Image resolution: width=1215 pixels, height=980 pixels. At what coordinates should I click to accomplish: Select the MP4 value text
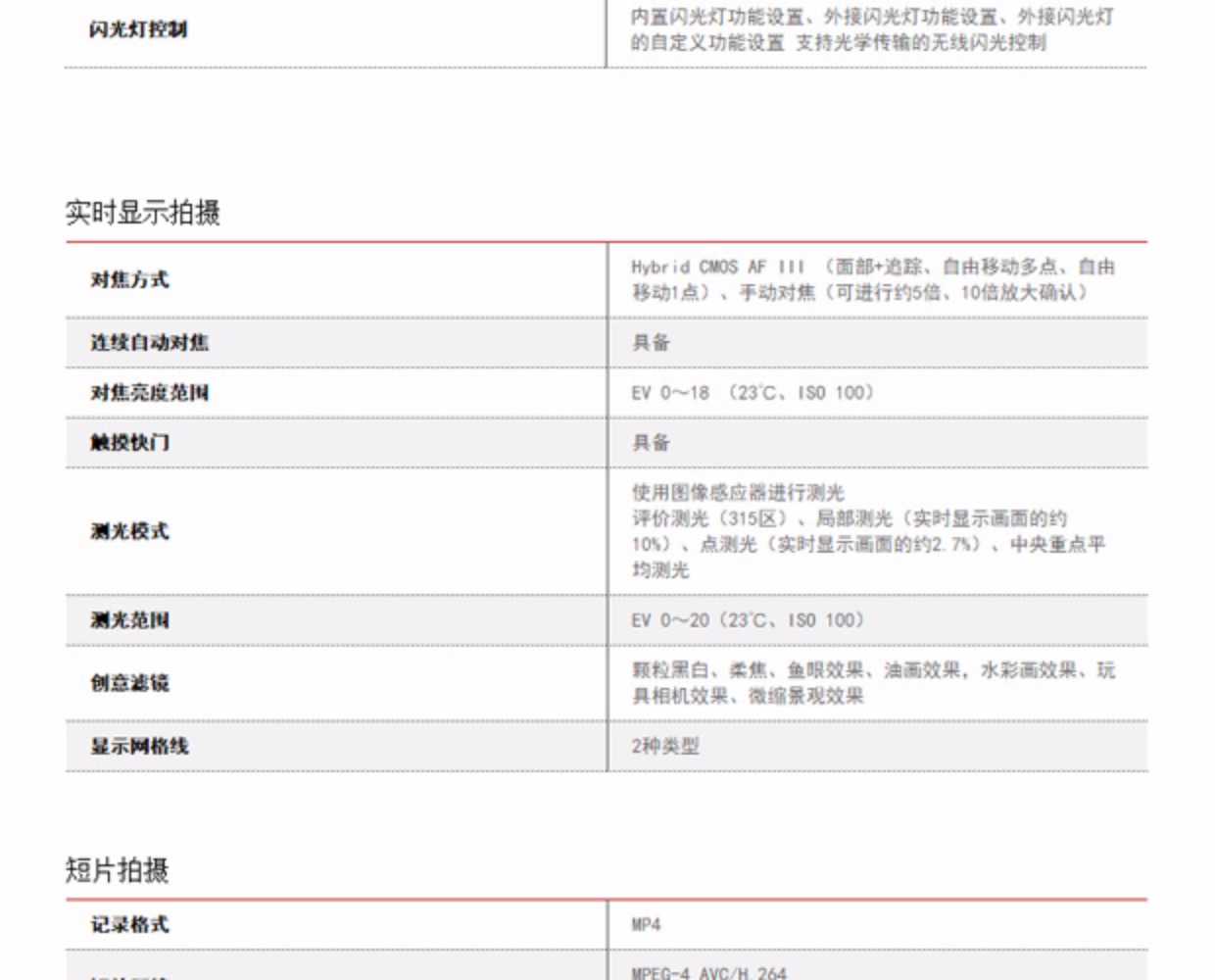click(x=646, y=925)
